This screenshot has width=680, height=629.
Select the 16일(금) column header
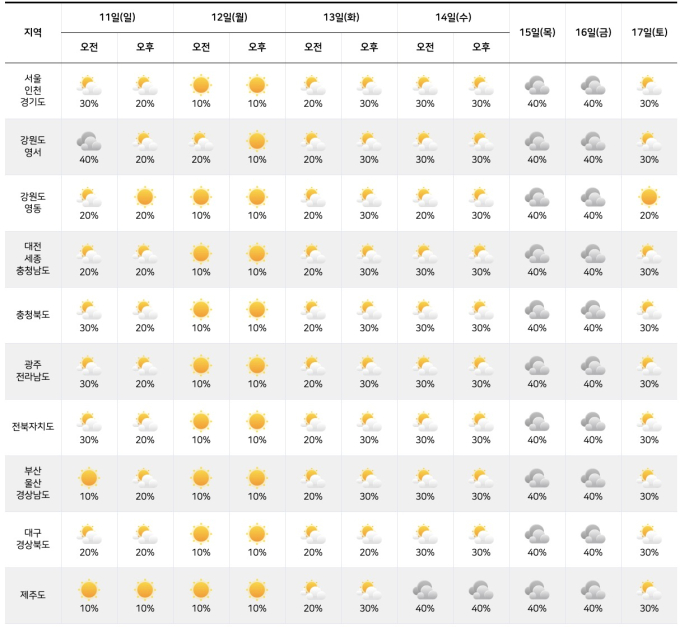pyautogui.click(x=593, y=33)
